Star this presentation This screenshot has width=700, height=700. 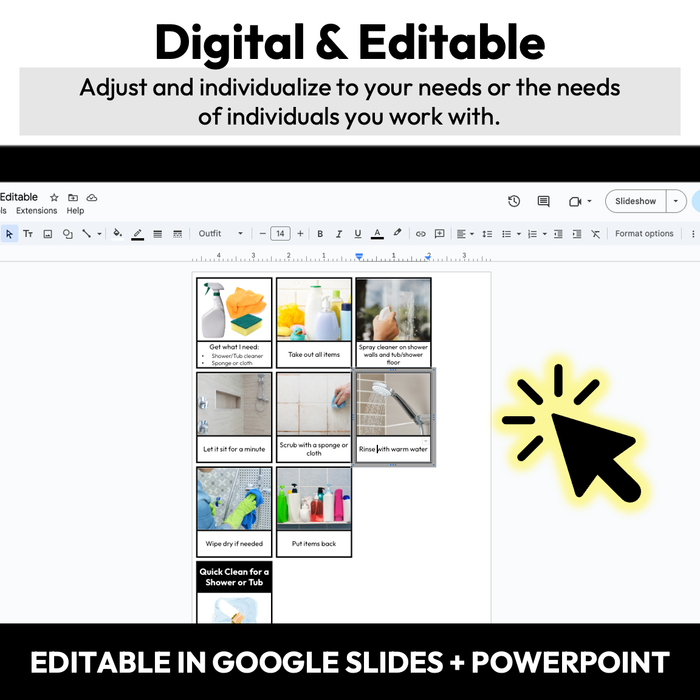click(54, 198)
